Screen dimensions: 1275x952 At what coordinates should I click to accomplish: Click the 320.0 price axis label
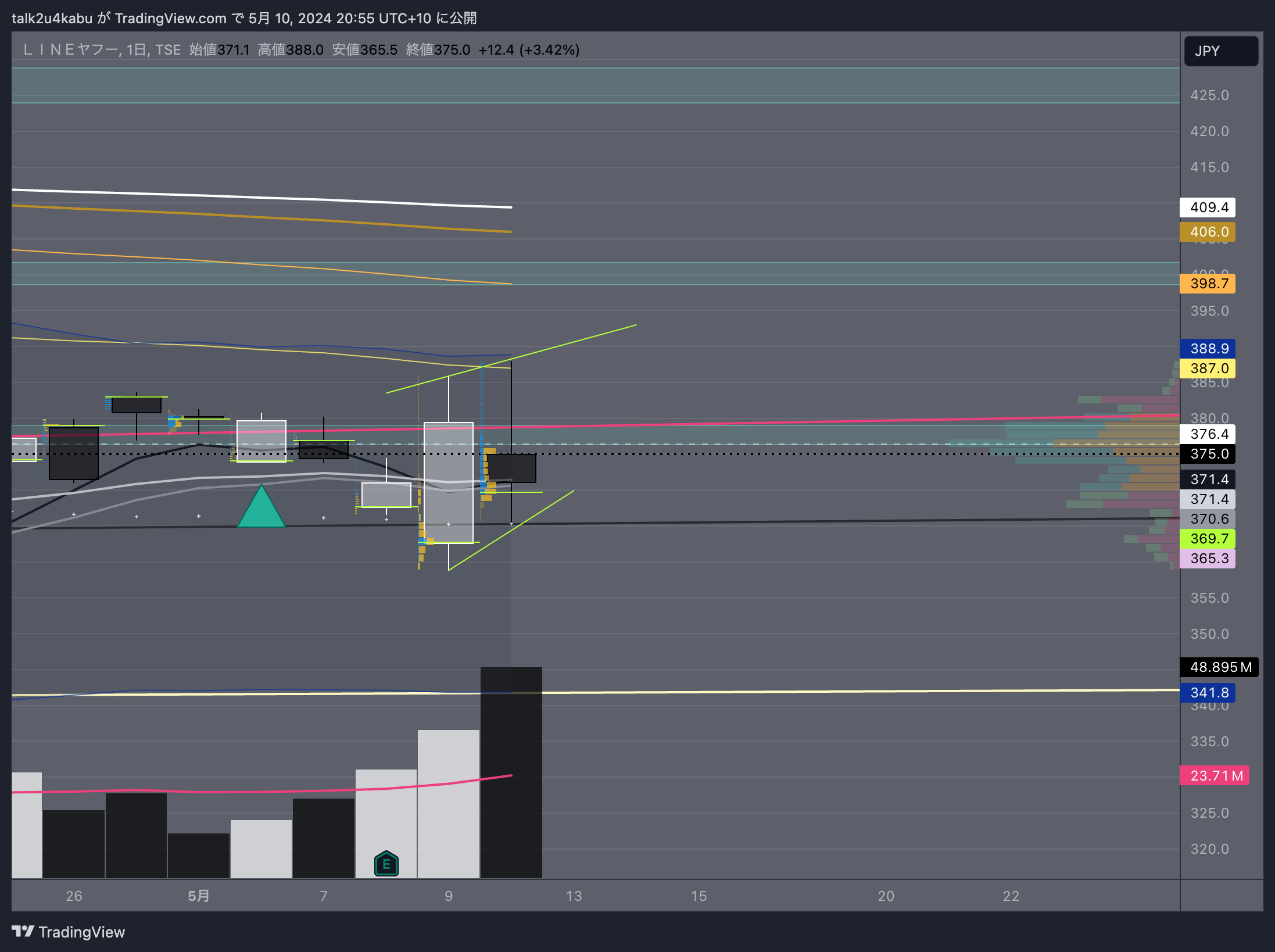pos(1210,849)
